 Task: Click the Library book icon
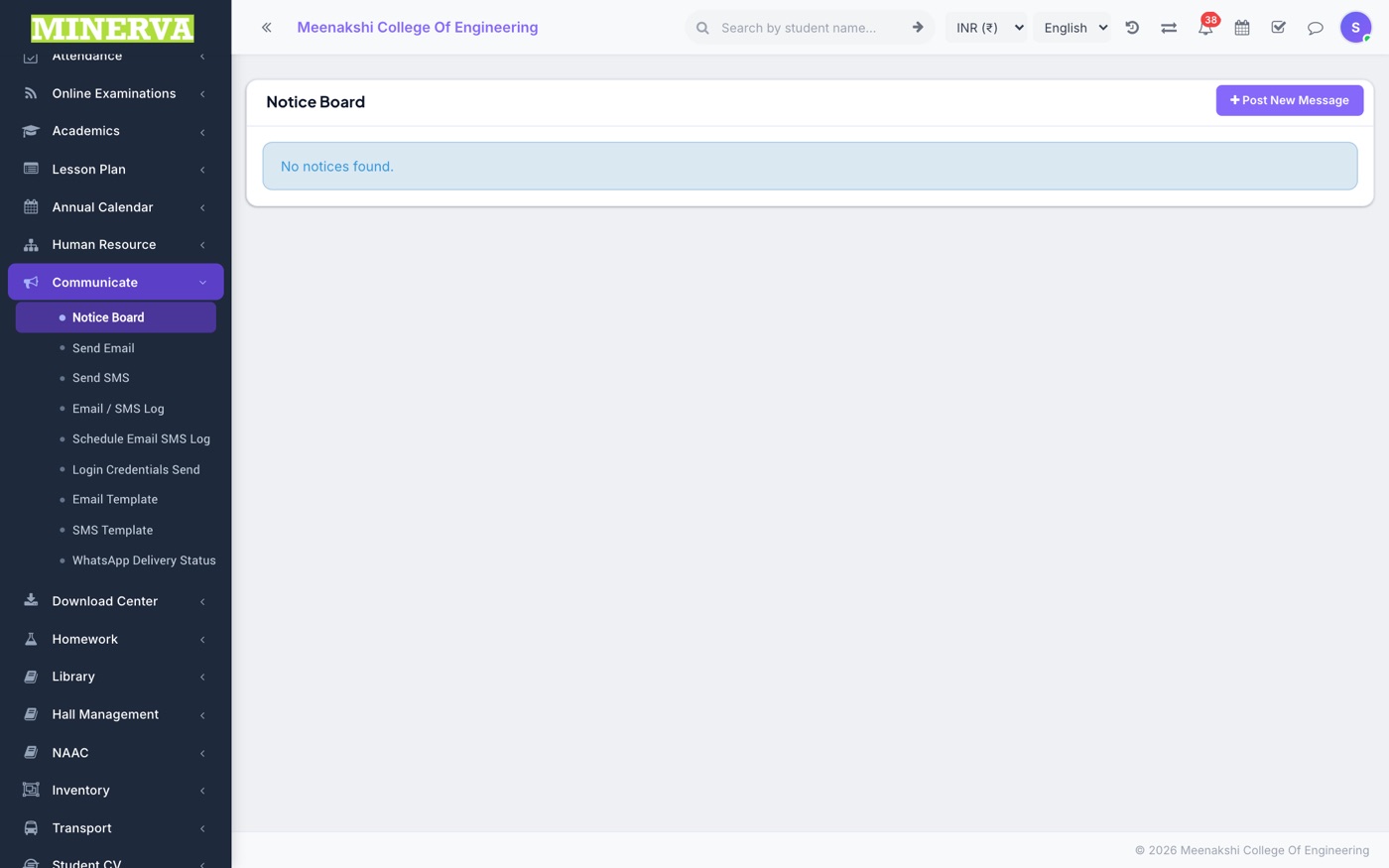[31, 677]
